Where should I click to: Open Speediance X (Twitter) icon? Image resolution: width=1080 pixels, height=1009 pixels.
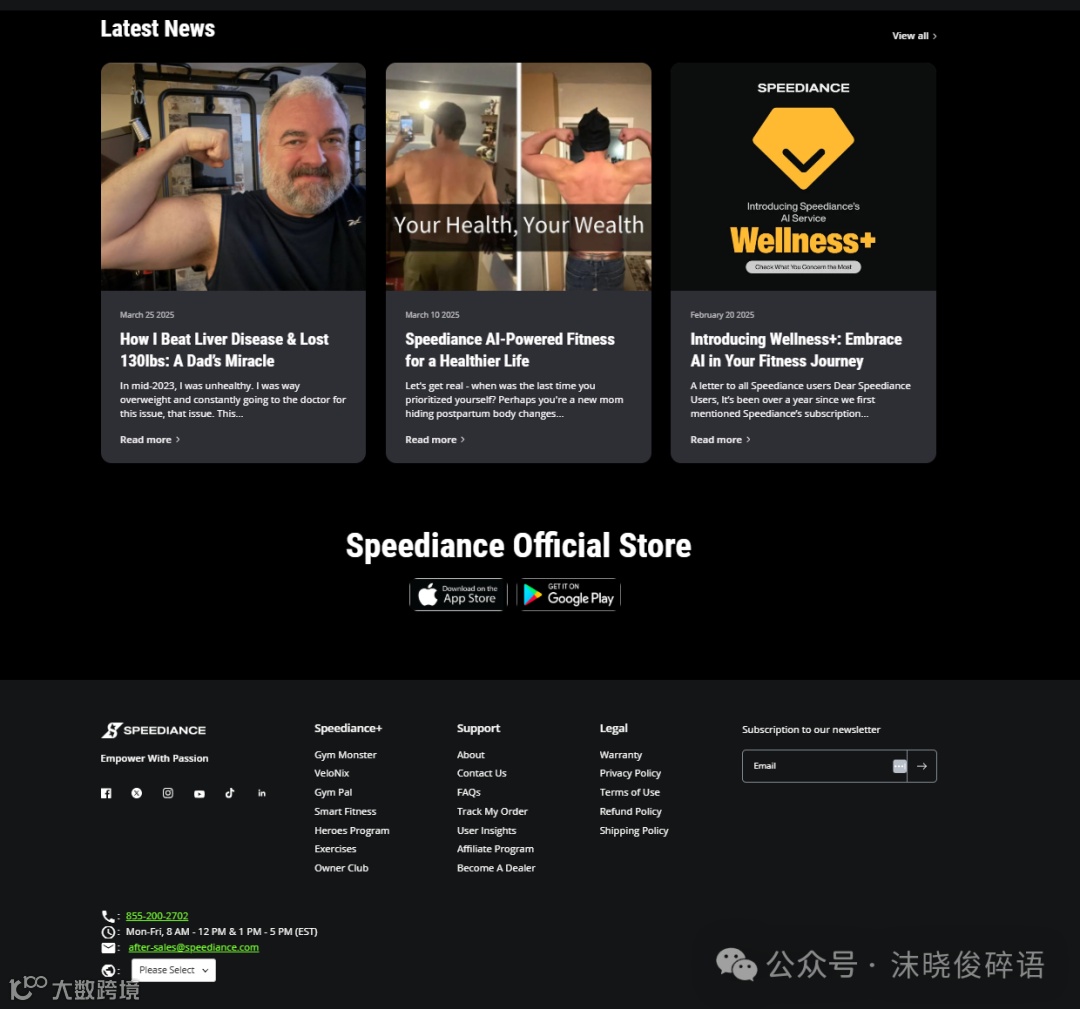137,793
